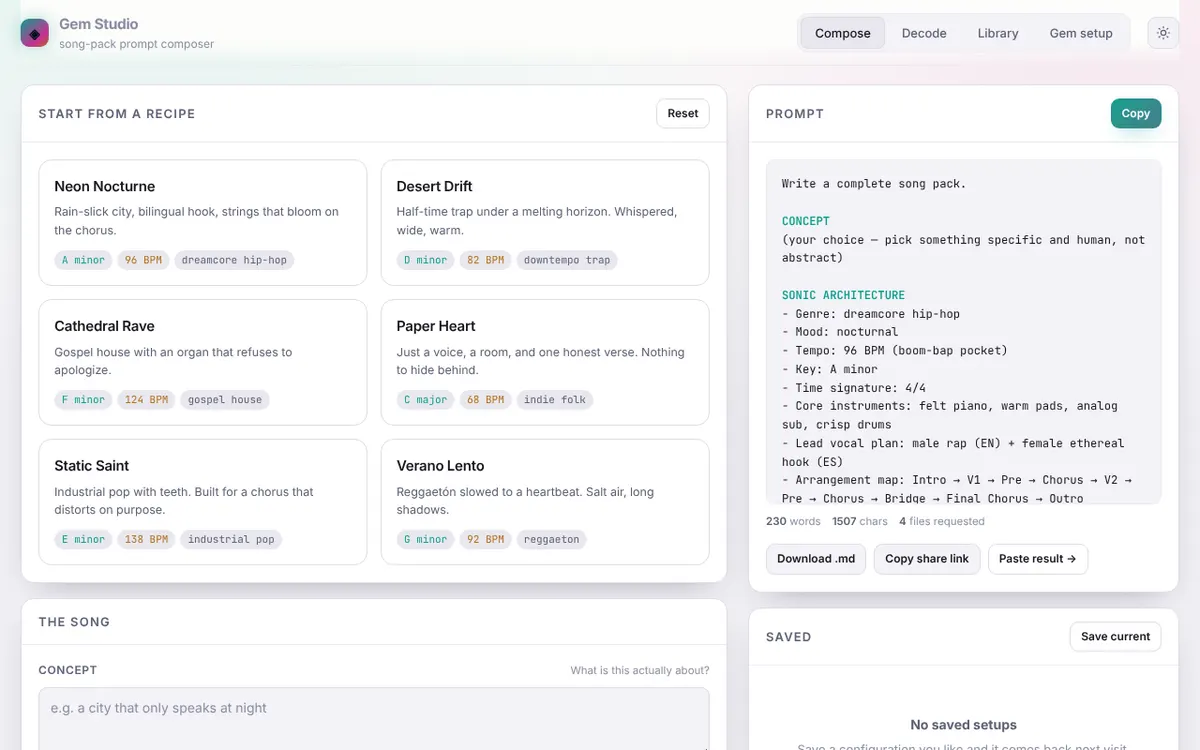Copy the generated prompt
Viewport: 1200px width, 750px height.
click(x=1136, y=113)
